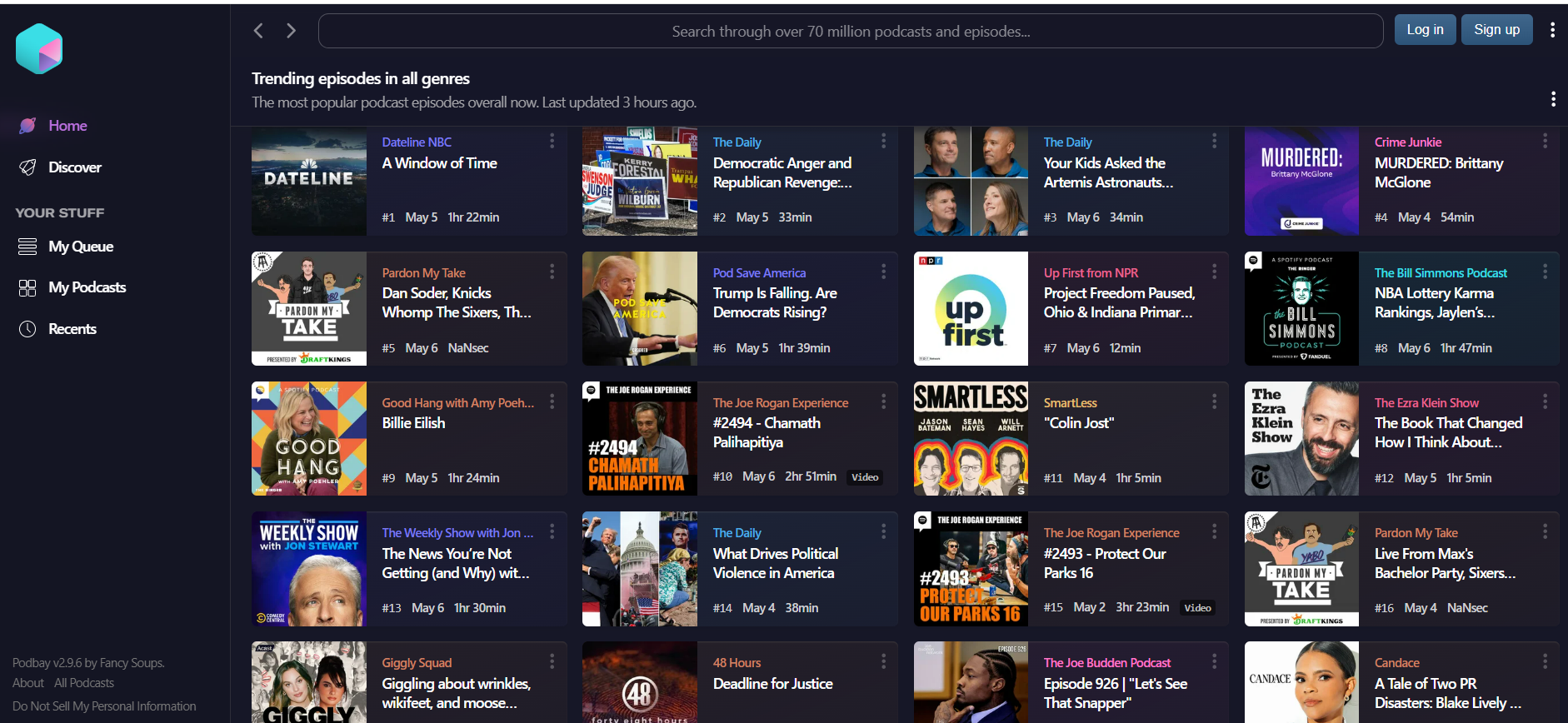Open options for SmartLess Colin Jost episode

[1214, 401]
